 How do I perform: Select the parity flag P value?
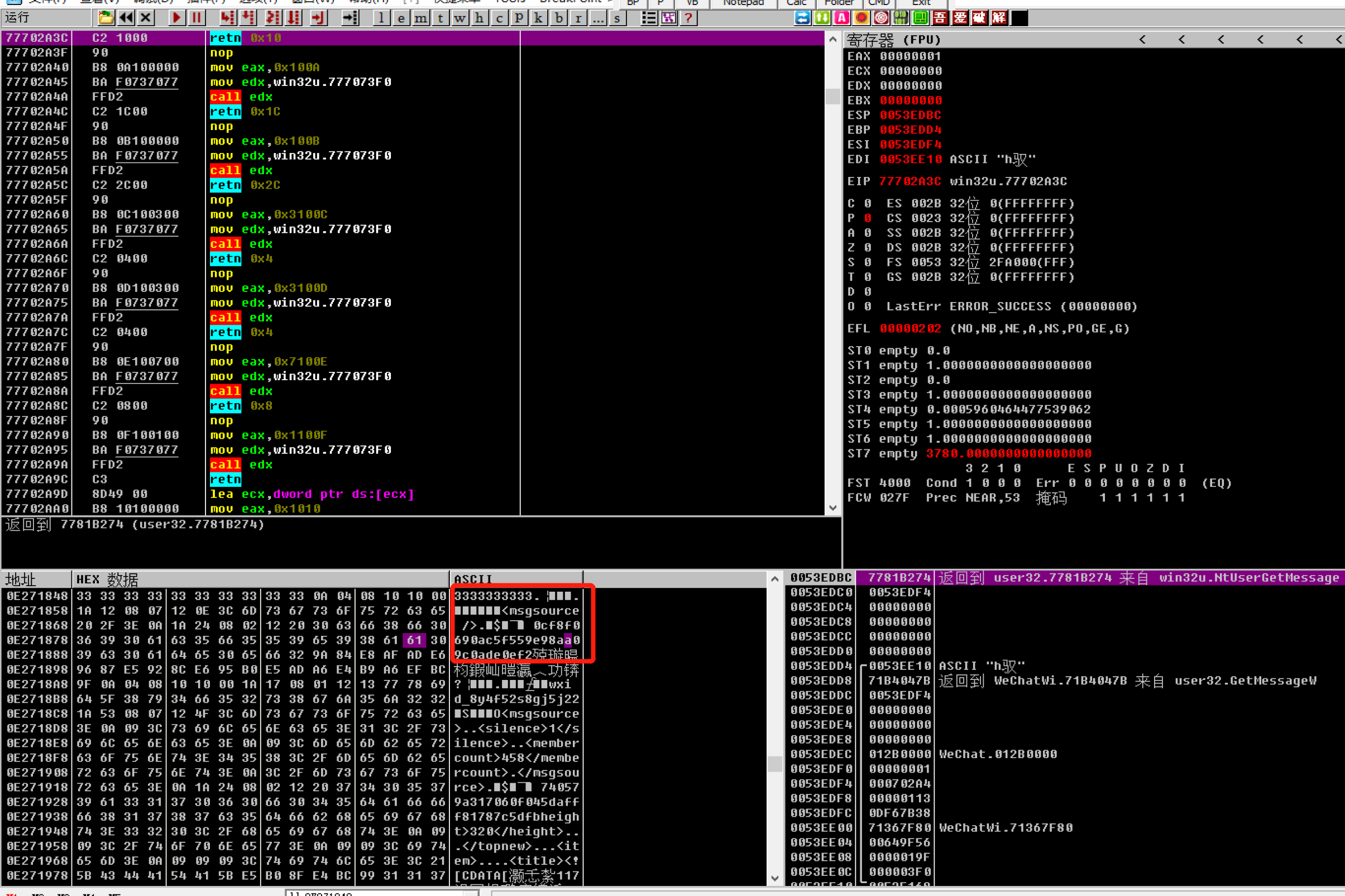[x=867, y=218]
